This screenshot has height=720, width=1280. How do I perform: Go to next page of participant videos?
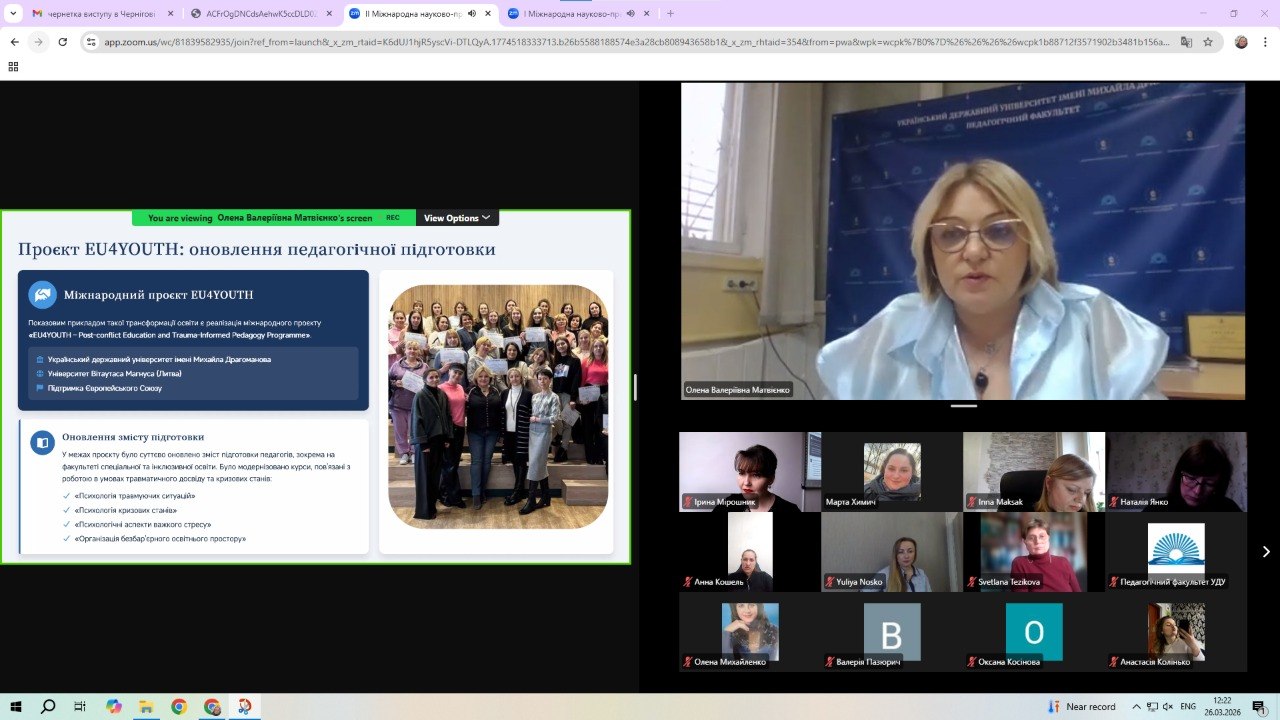click(1265, 551)
